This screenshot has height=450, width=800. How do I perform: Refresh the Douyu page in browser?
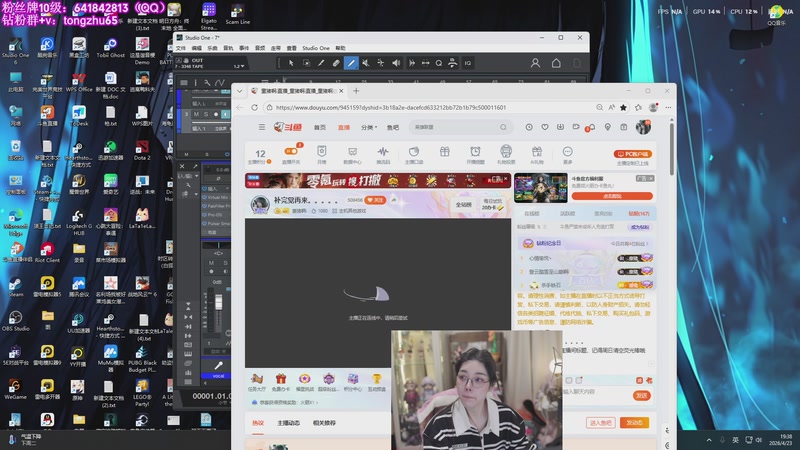tap(254, 107)
